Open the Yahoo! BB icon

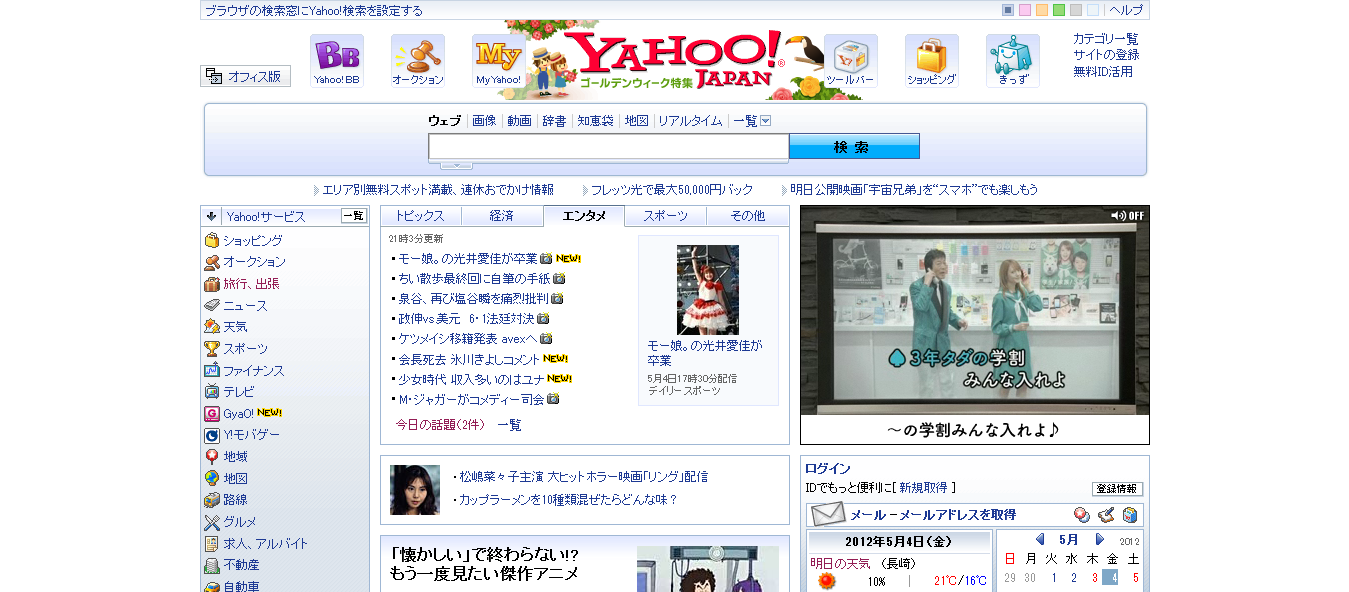337,61
